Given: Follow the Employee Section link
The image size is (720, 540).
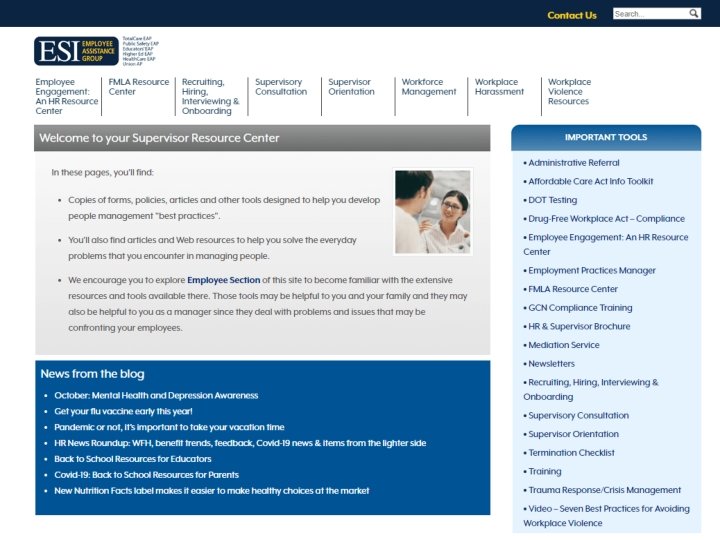Looking at the screenshot, I should (224, 280).
